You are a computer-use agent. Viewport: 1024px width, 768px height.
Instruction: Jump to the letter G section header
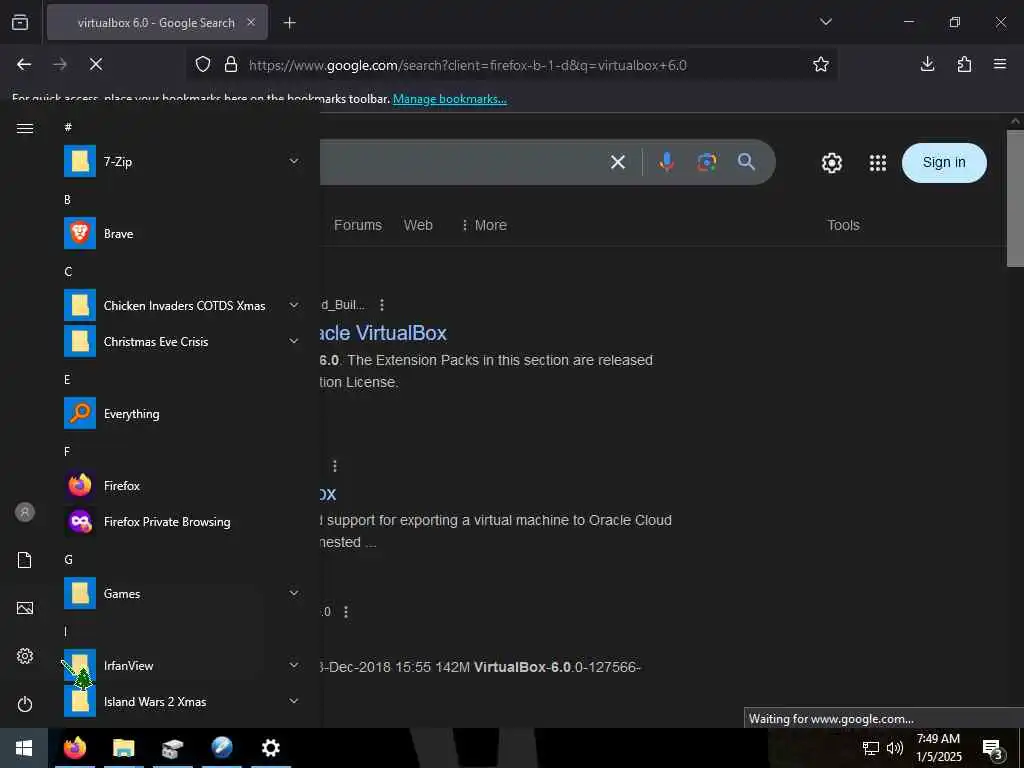pyautogui.click(x=68, y=559)
